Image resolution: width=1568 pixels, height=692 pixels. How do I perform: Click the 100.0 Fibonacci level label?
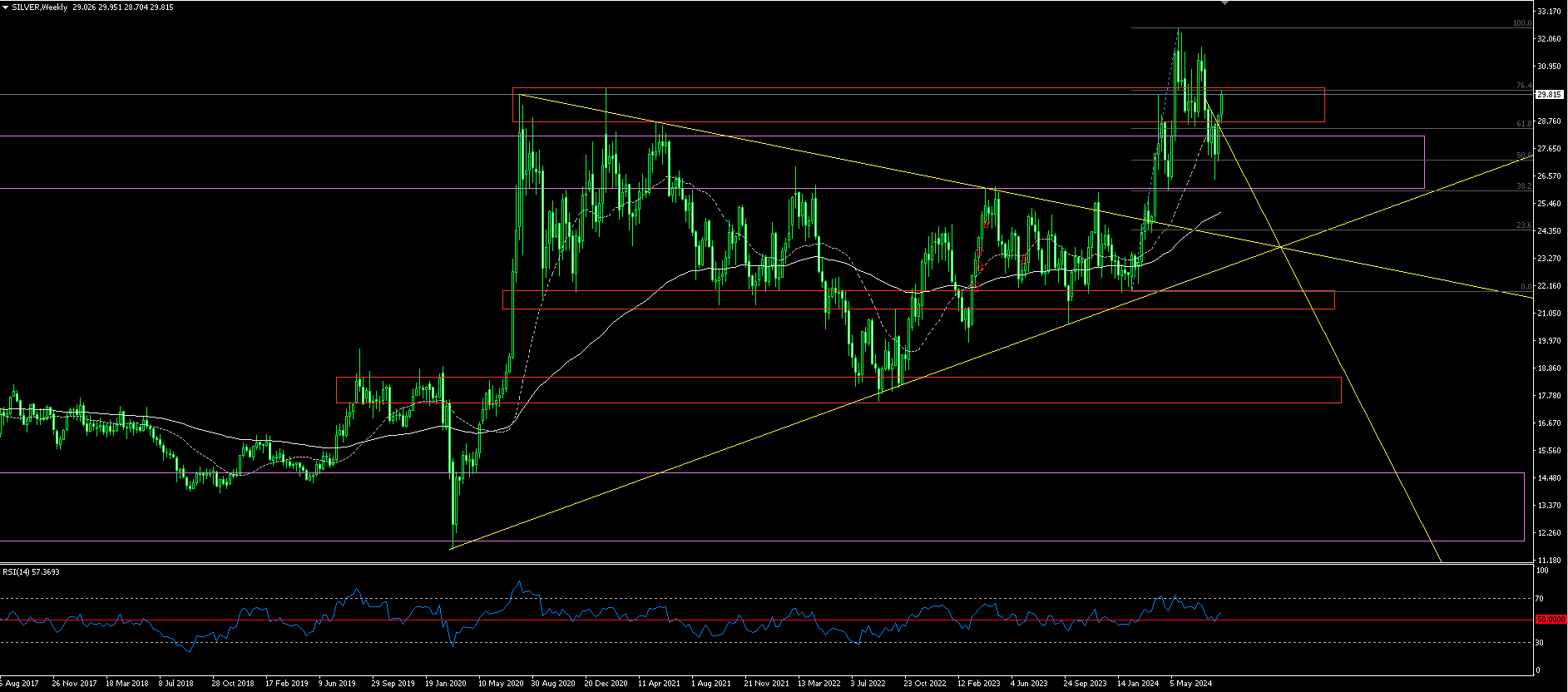[1522, 23]
